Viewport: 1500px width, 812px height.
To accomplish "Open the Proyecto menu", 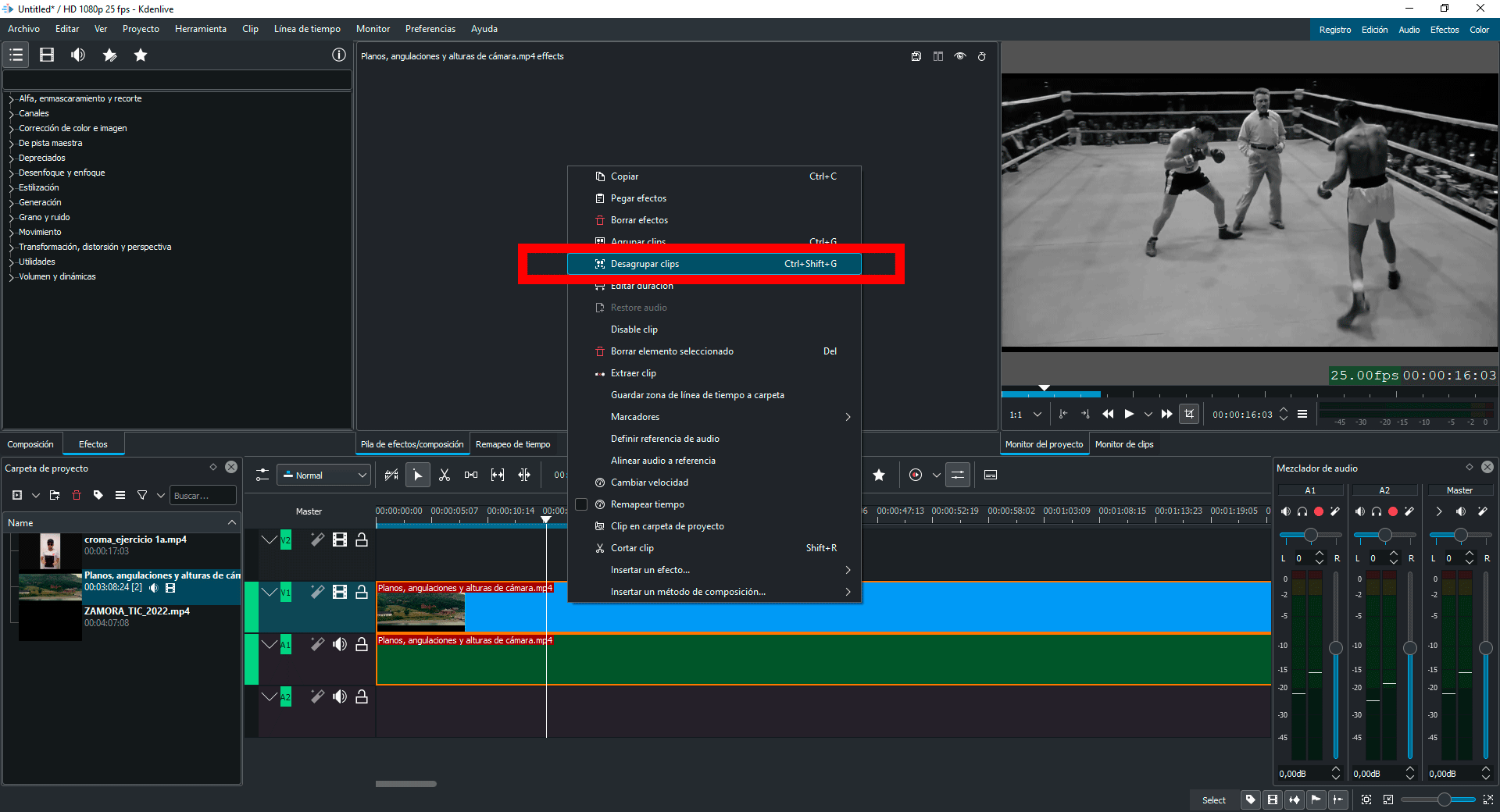I will click(x=141, y=29).
